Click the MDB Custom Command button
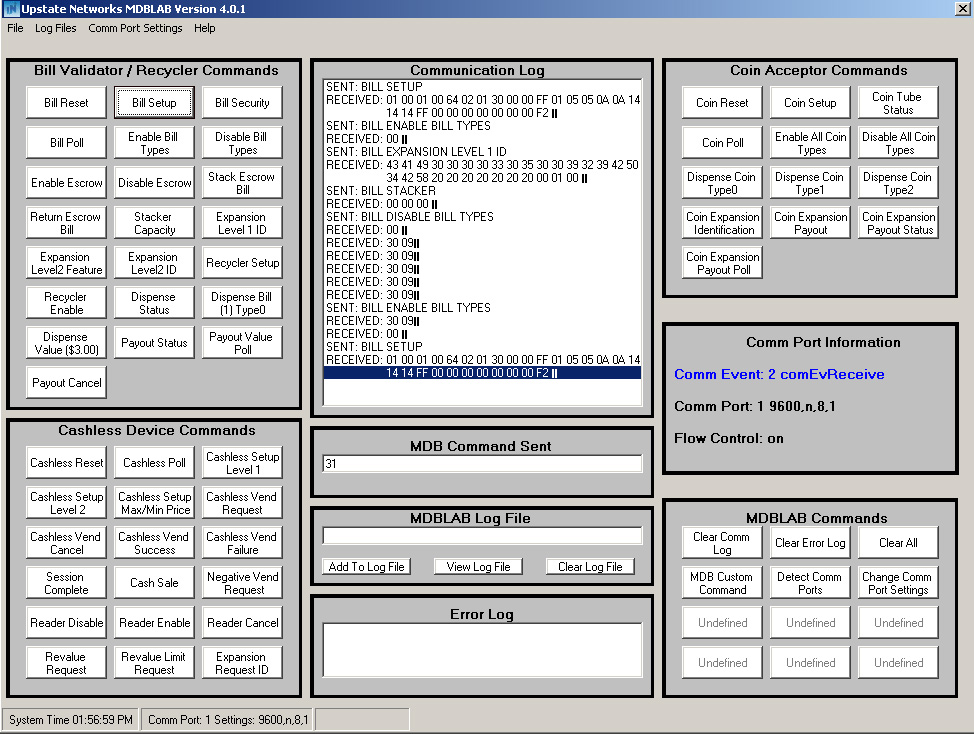 (x=722, y=583)
